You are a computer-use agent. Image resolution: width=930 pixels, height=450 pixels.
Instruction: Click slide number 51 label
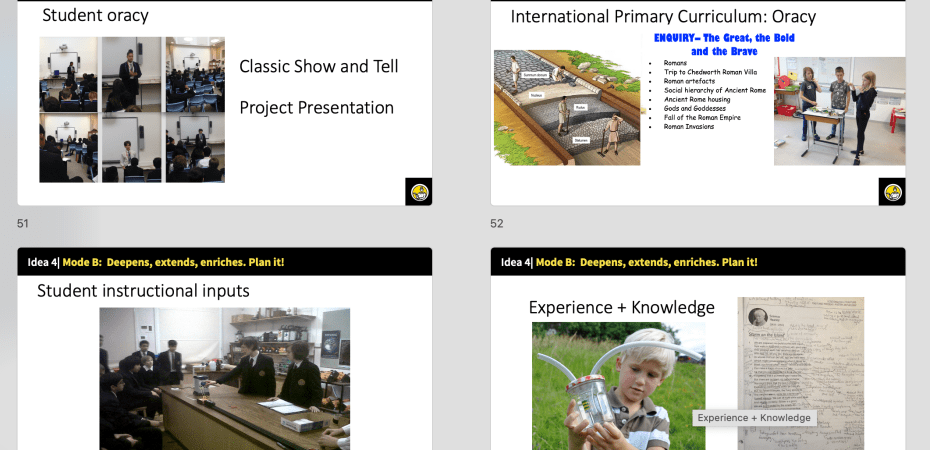23,224
